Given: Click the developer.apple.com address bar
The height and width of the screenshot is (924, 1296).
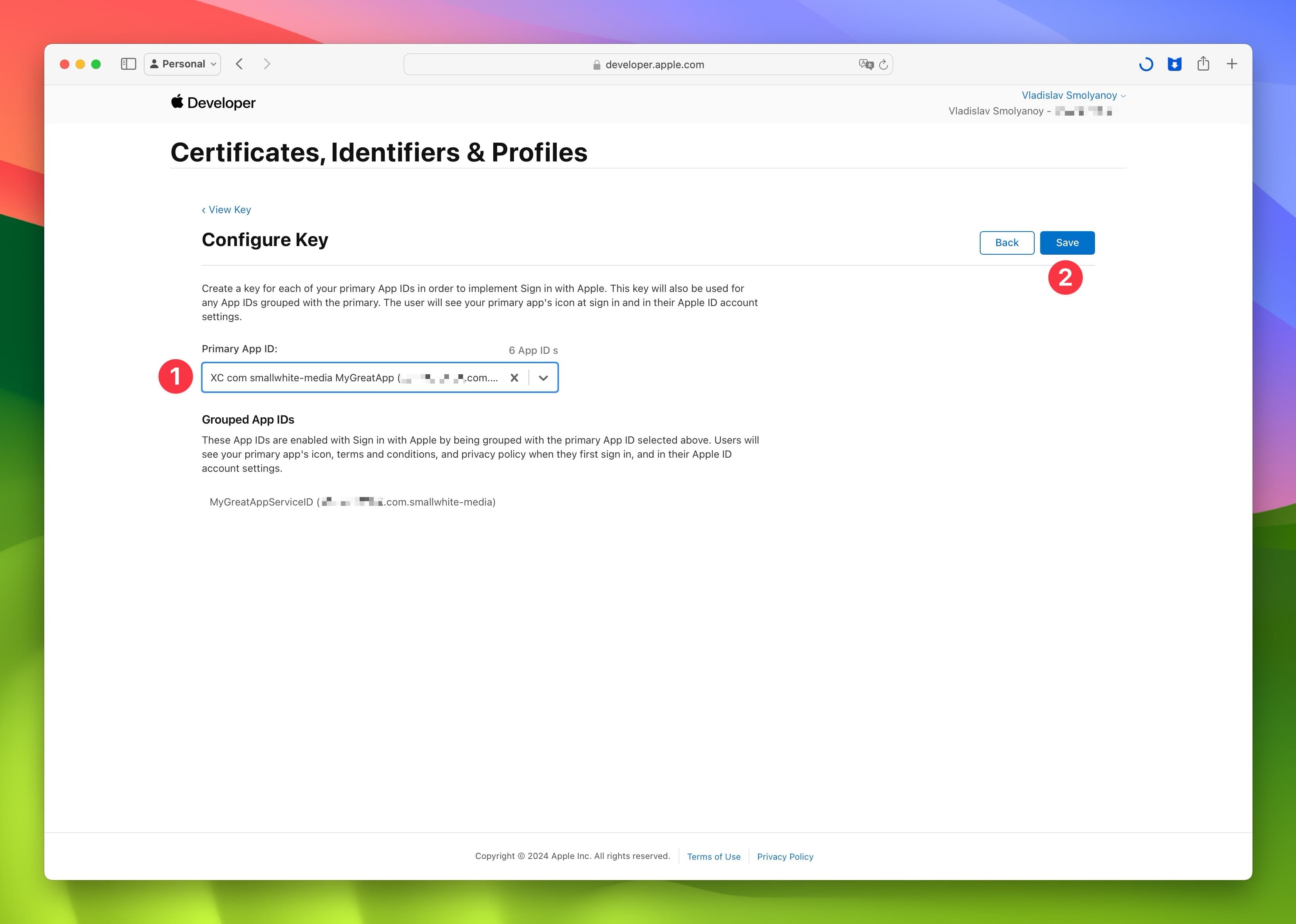Looking at the screenshot, I should click(x=648, y=64).
